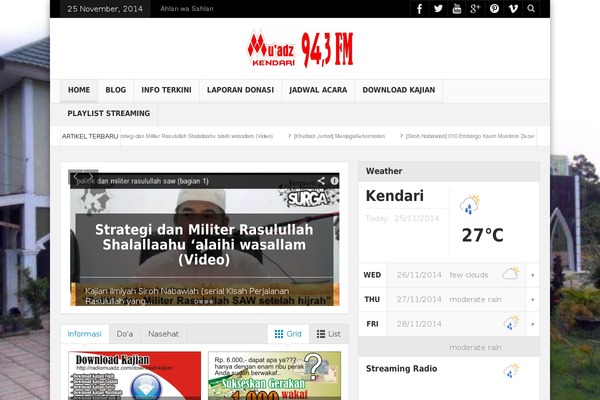Open the LAPORAN DONASI menu
Screen dimensions: 600x400
pyautogui.click(x=240, y=90)
